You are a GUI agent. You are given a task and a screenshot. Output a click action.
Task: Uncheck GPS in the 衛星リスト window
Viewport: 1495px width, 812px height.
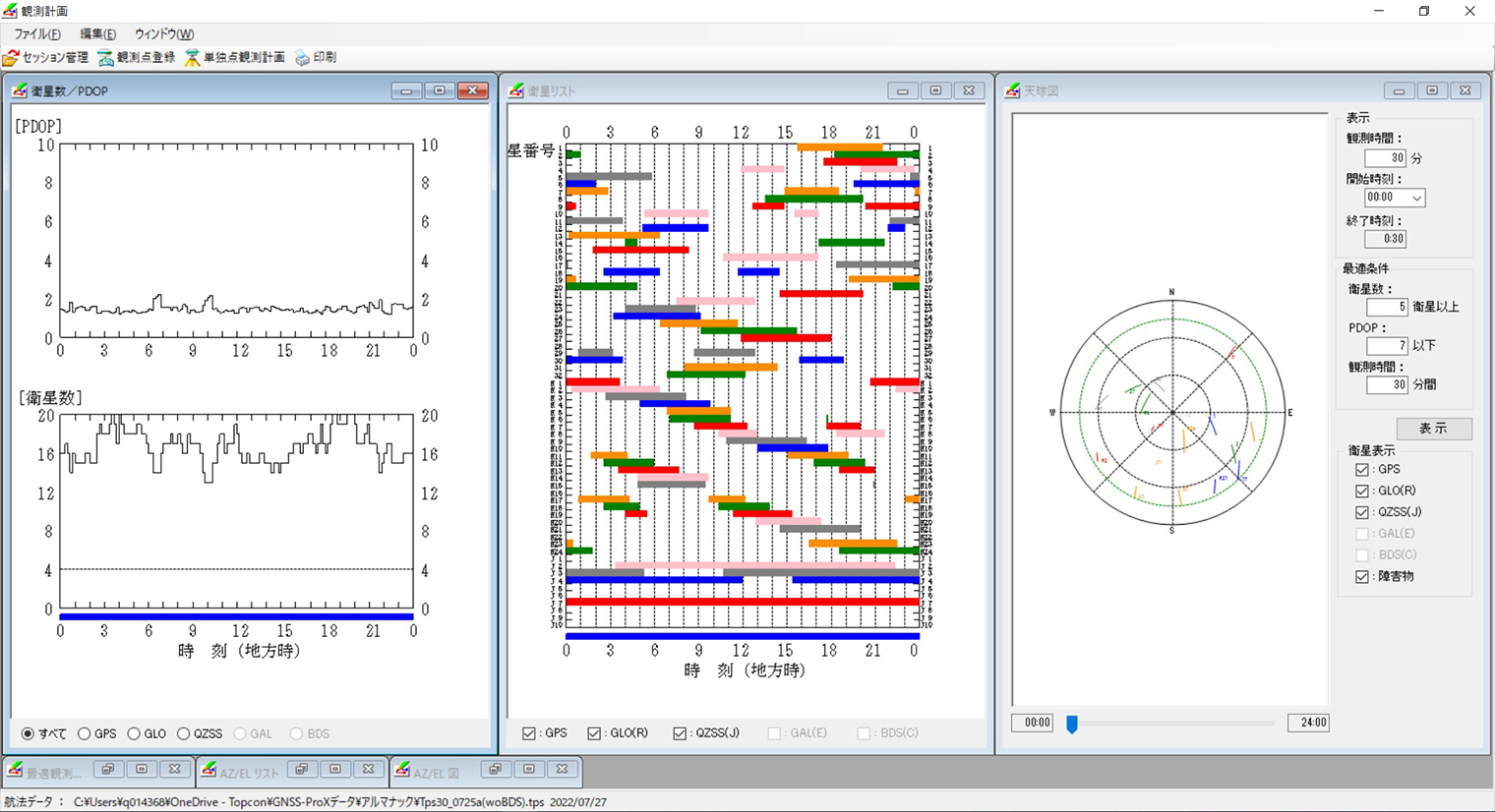pos(529,733)
